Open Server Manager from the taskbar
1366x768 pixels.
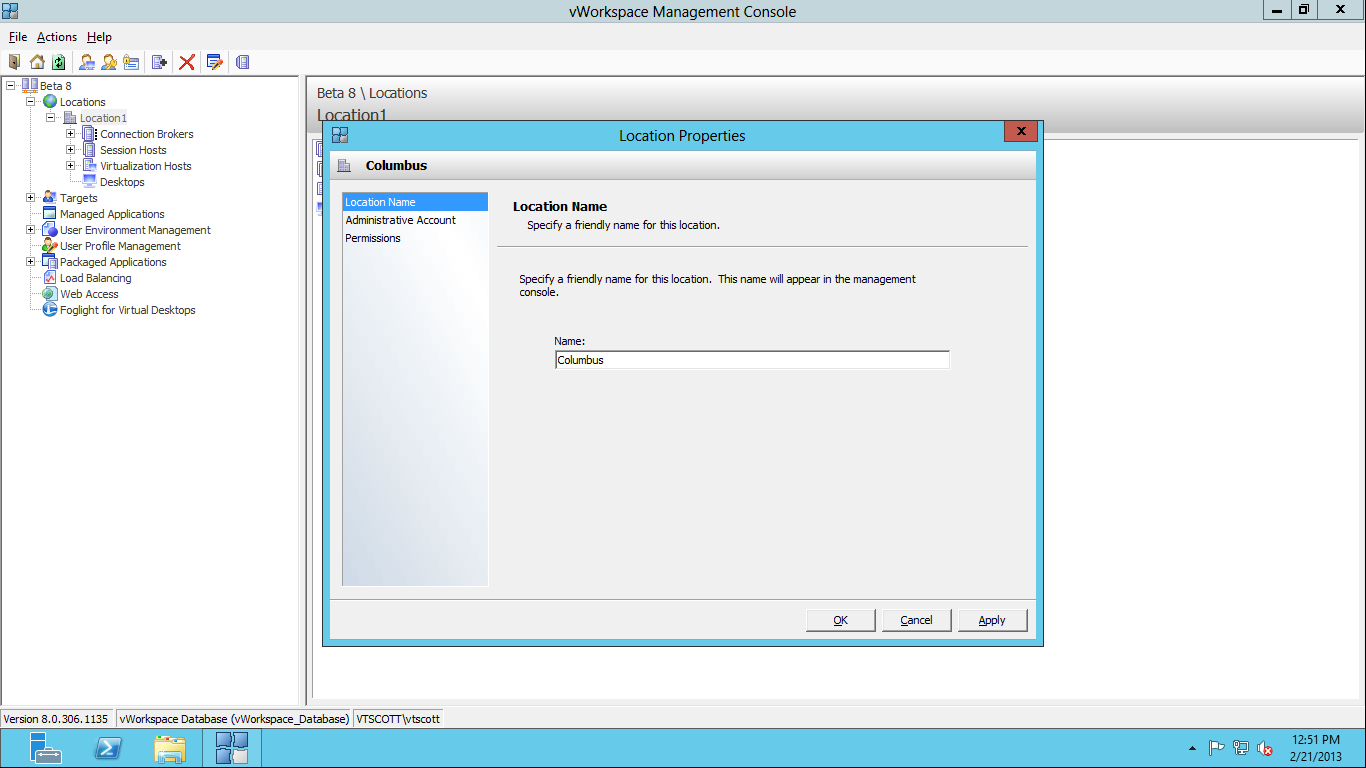46,748
